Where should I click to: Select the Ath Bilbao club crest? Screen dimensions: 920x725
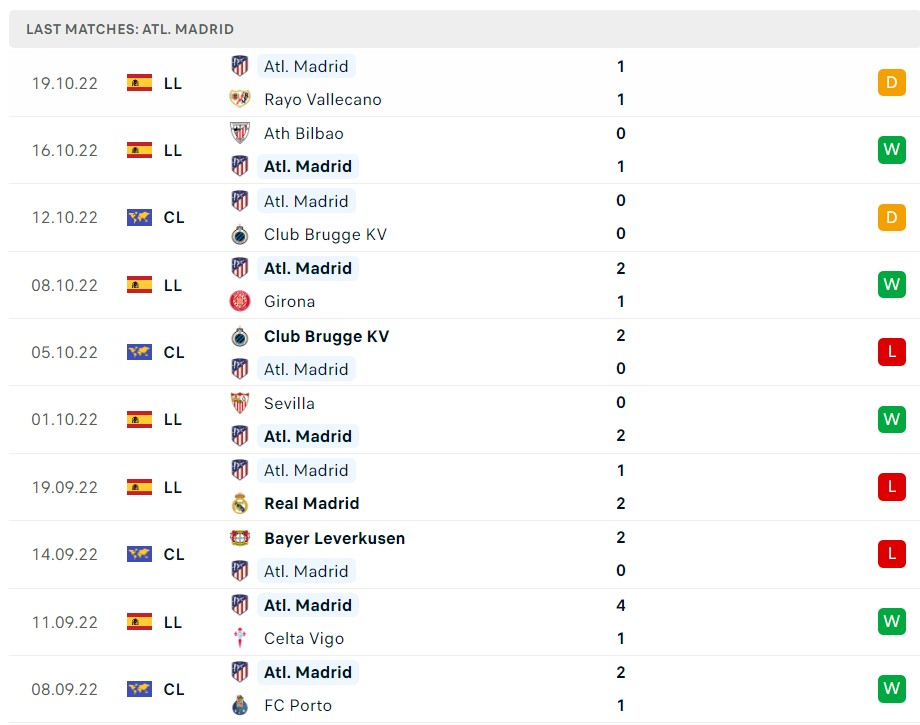[x=240, y=133]
